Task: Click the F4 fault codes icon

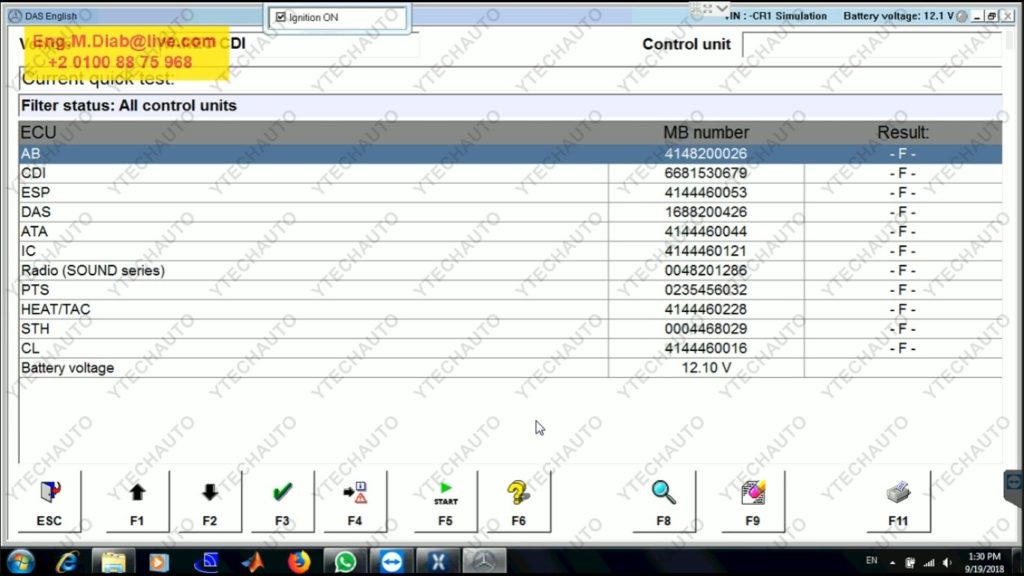Action: [x=355, y=501]
